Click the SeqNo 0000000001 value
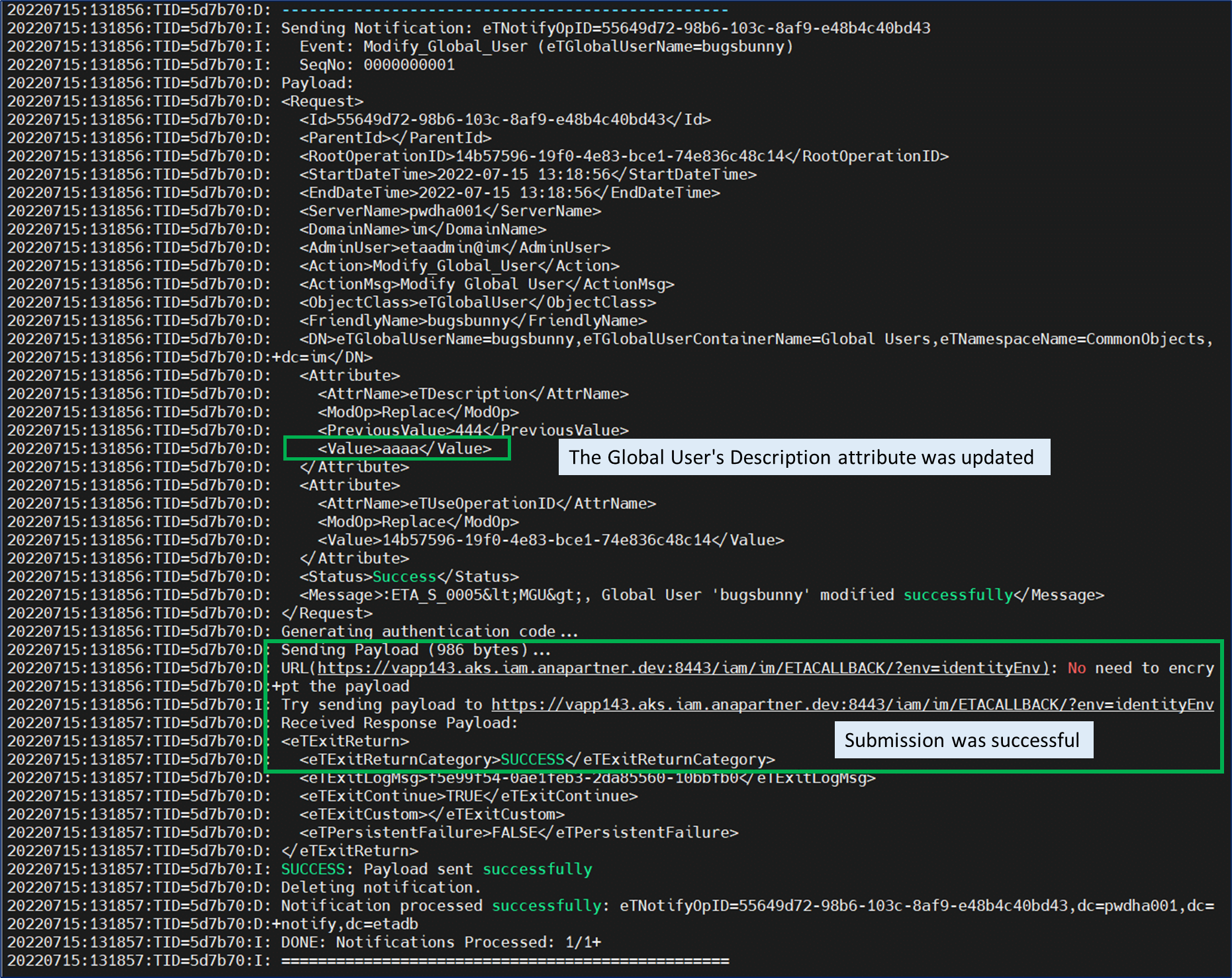Image resolution: width=1232 pixels, height=978 pixels. (x=408, y=65)
